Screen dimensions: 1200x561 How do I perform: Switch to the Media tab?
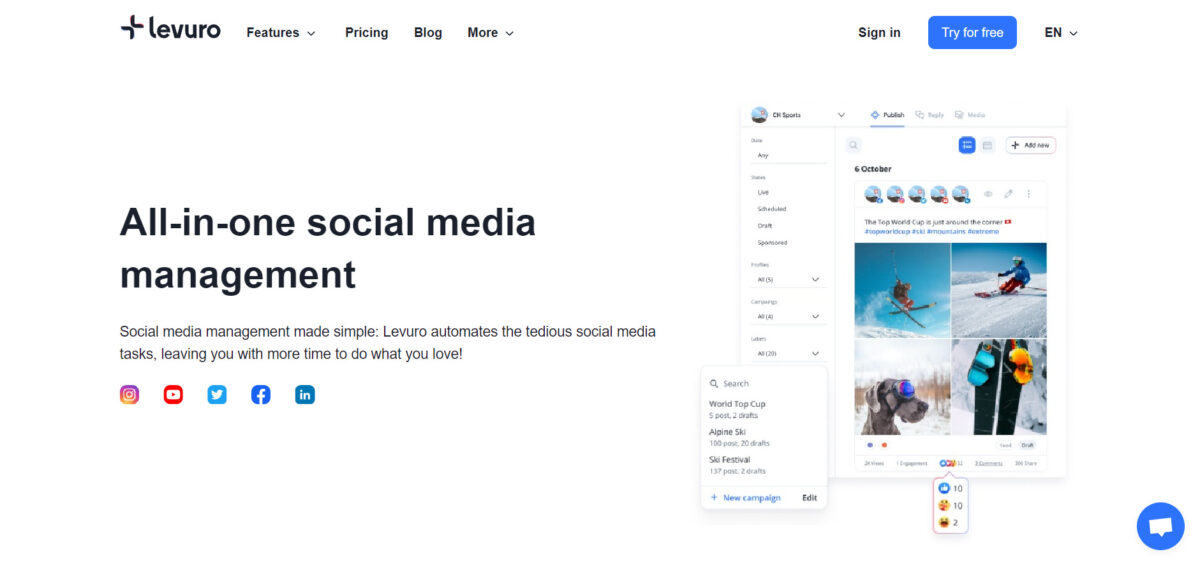(970, 115)
